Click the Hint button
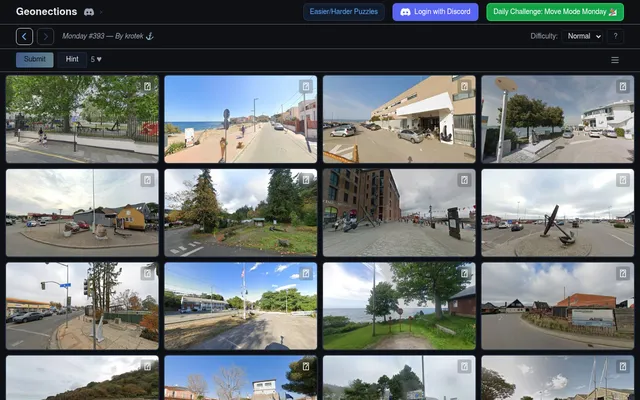 [72, 60]
